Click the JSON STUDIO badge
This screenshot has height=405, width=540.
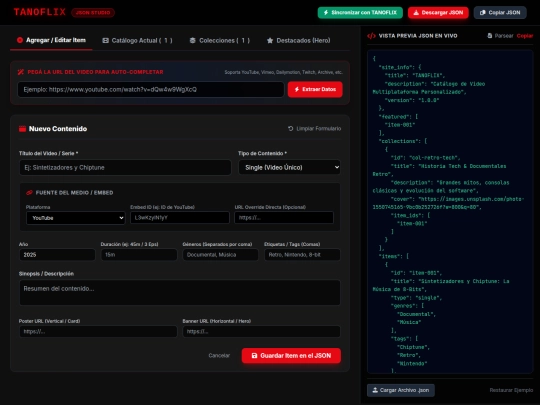coord(93,13)
